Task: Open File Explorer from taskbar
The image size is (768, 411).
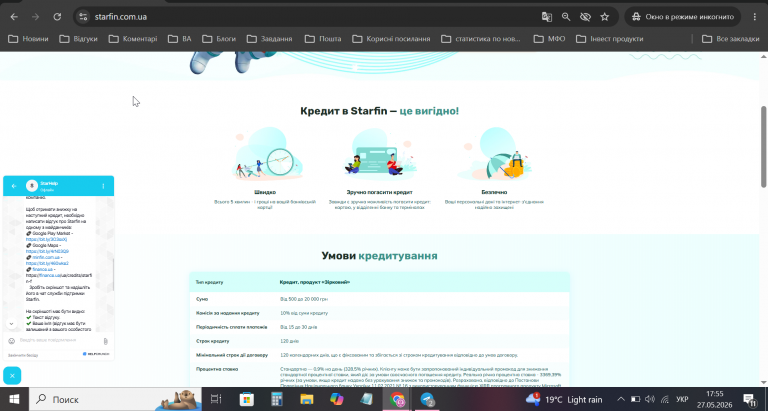Action: pyautogui.click(x=307, y=399)
